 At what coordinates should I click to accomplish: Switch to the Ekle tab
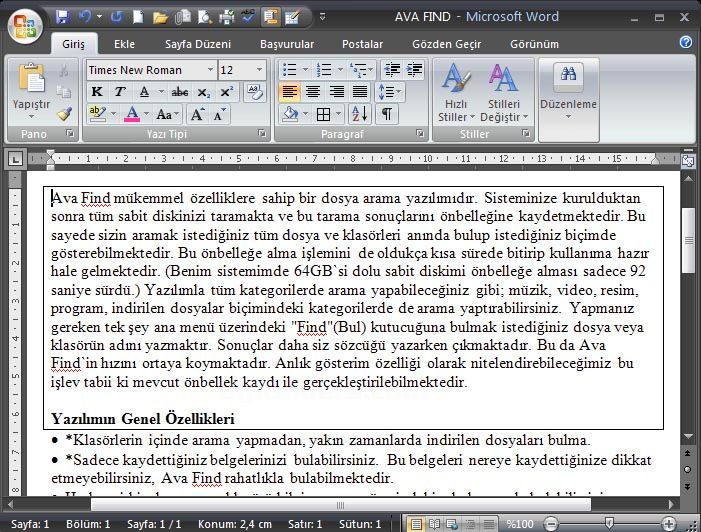[124, 44]
